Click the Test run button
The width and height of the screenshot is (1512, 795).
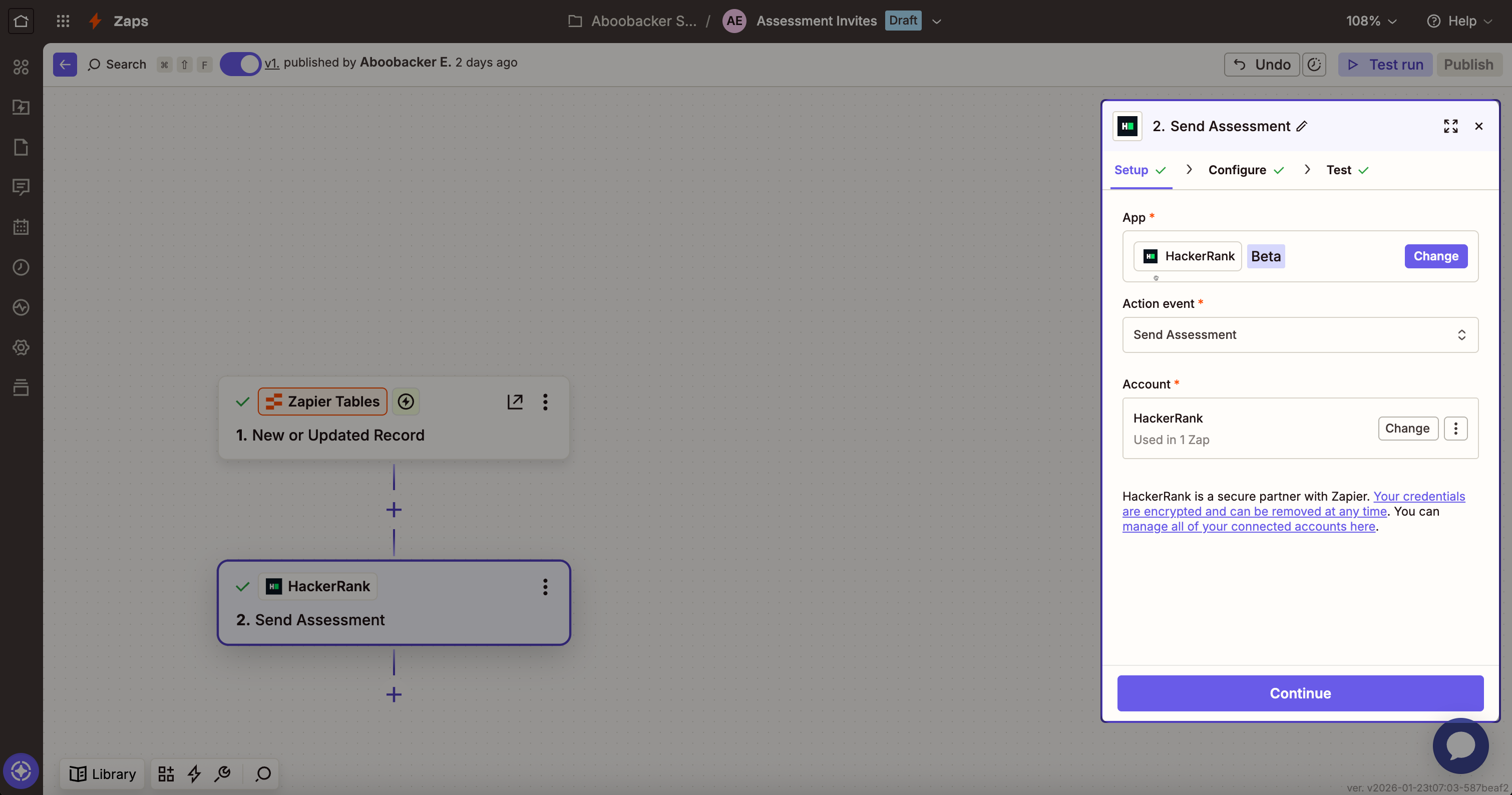coord(1385,64)
